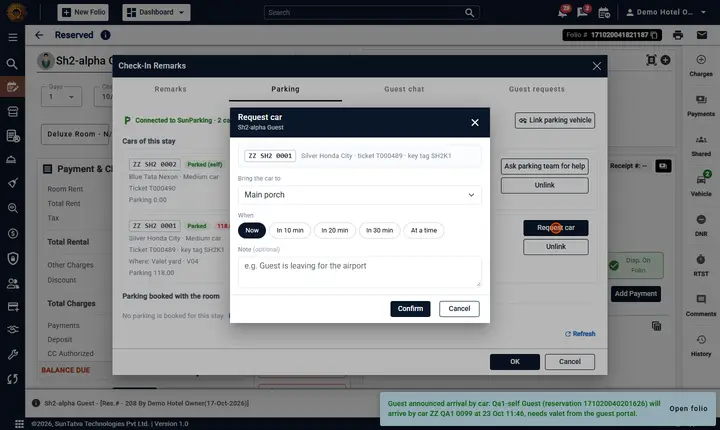Image resolution: width=720 pixels, height=430 pixels.
Task: Open the sidebar room service bell icon
Action: (12, 159)
